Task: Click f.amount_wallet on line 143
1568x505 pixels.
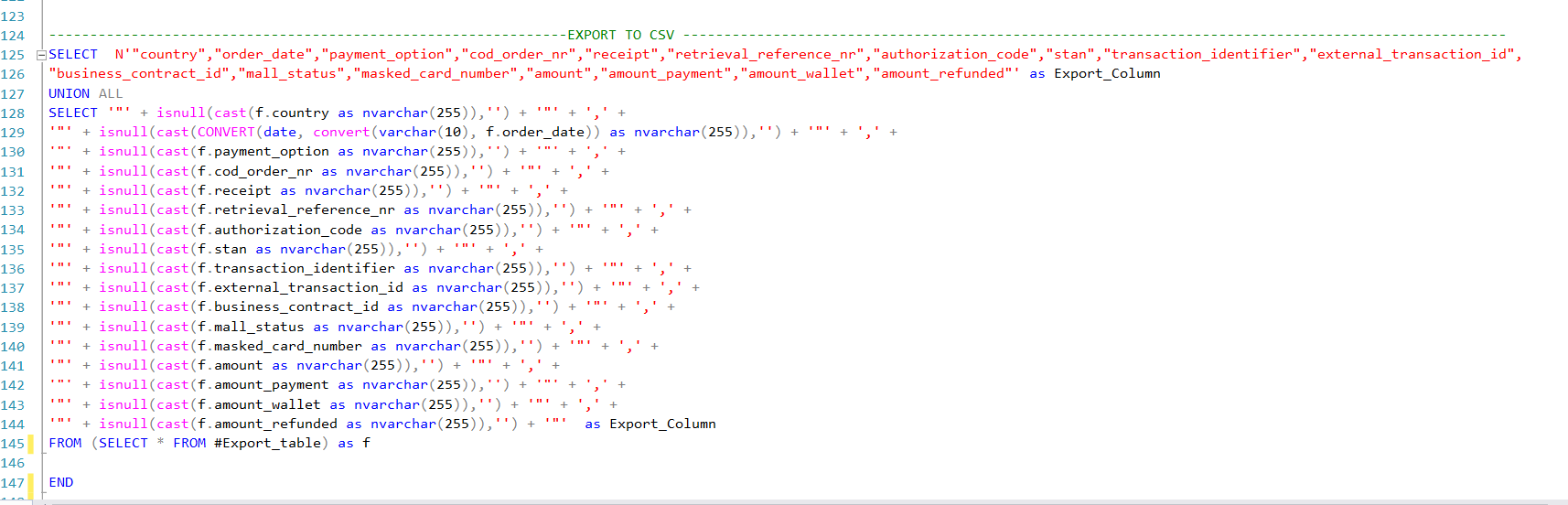Action: (259, 404)
